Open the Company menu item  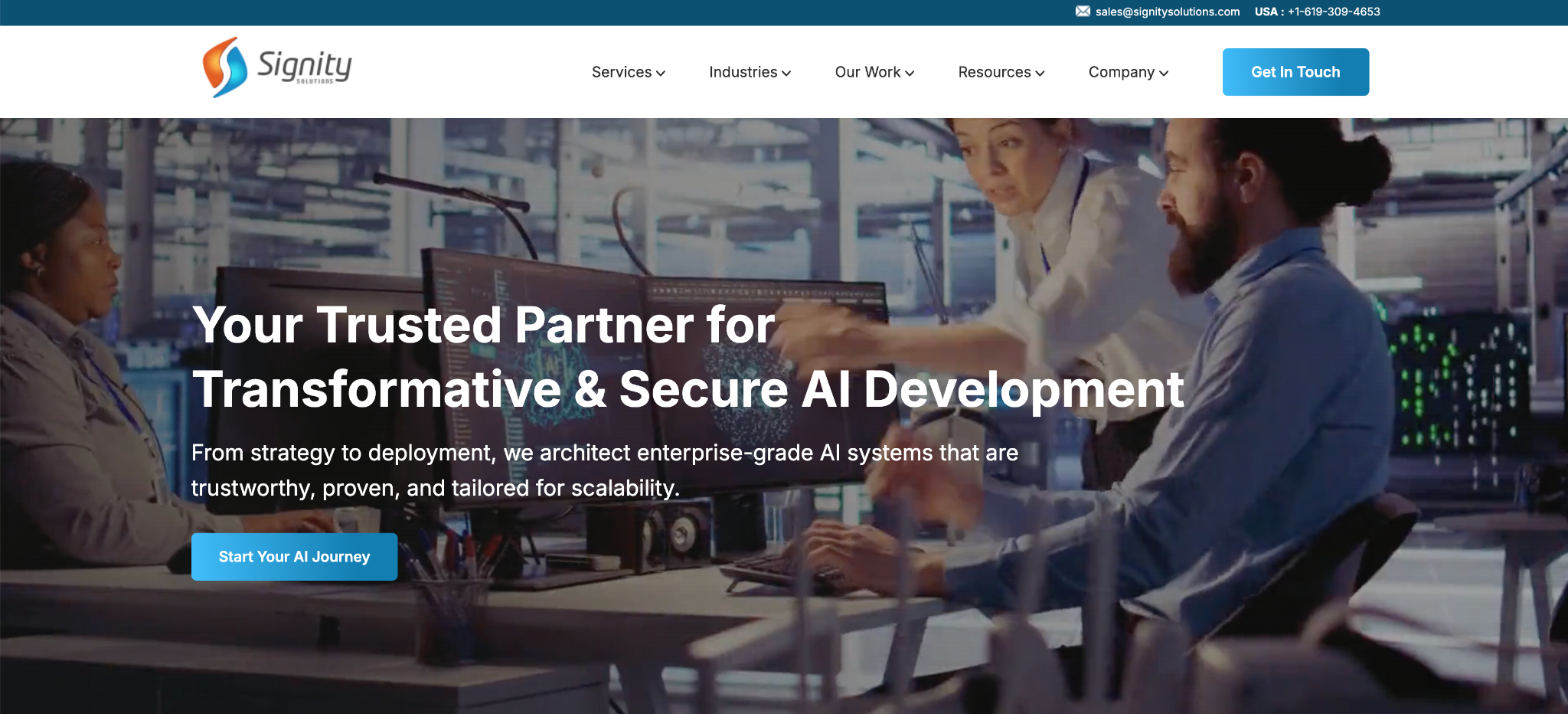[x=1122, y=72]
